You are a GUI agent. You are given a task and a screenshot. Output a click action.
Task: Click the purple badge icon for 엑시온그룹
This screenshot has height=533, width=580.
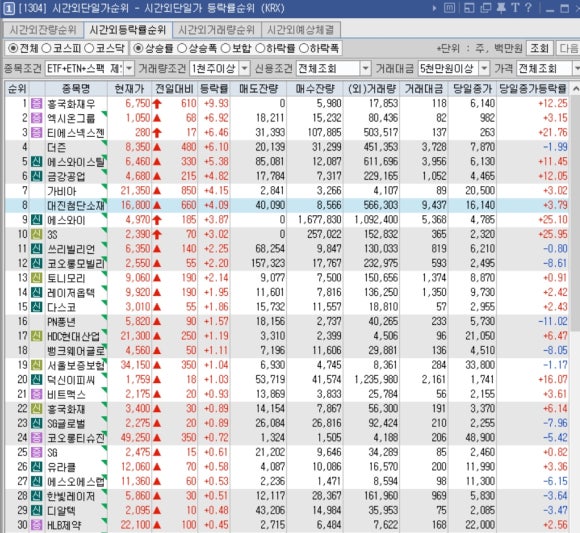tap(36, 118)
